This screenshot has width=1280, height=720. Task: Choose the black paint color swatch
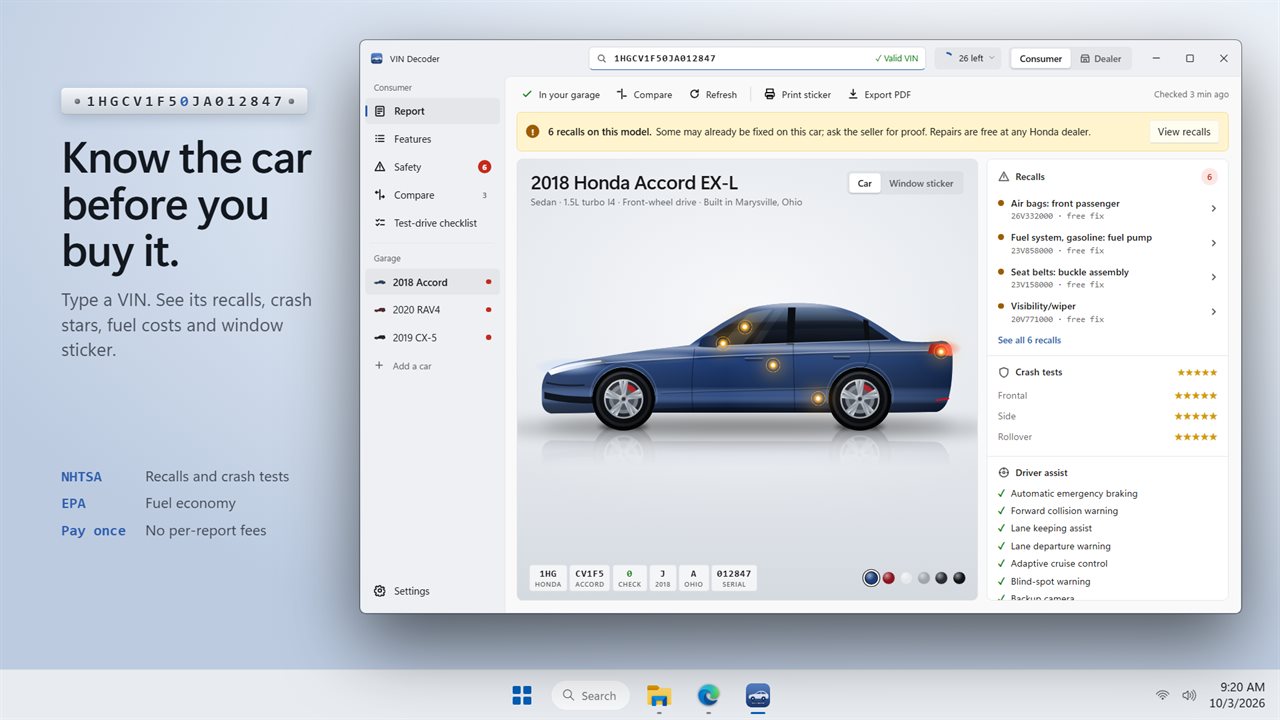click(x=959, y=578)
